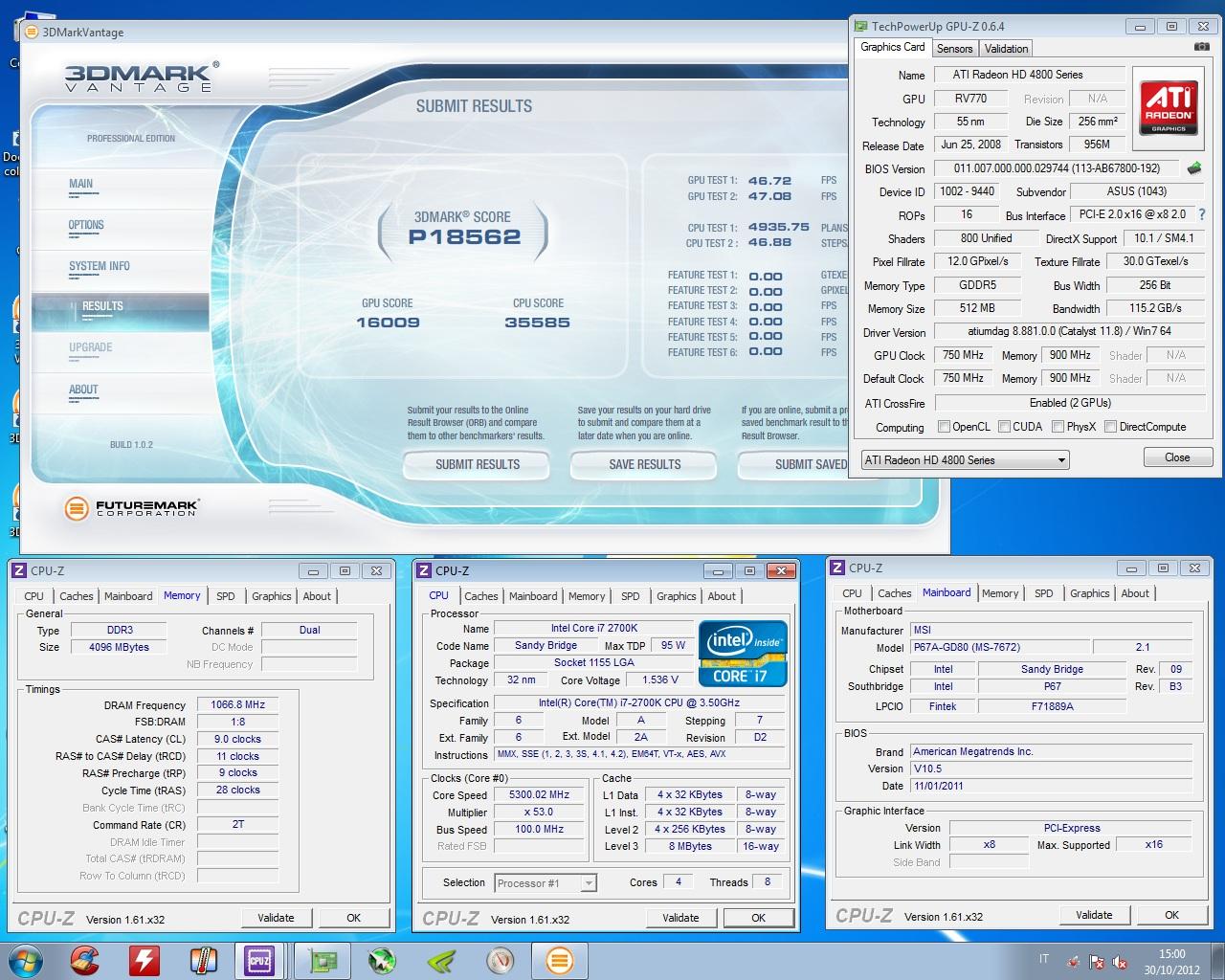Open About tab in CPU-Z Mainboard window
Screen dimensions: 1225x980
pos(1135,593)
